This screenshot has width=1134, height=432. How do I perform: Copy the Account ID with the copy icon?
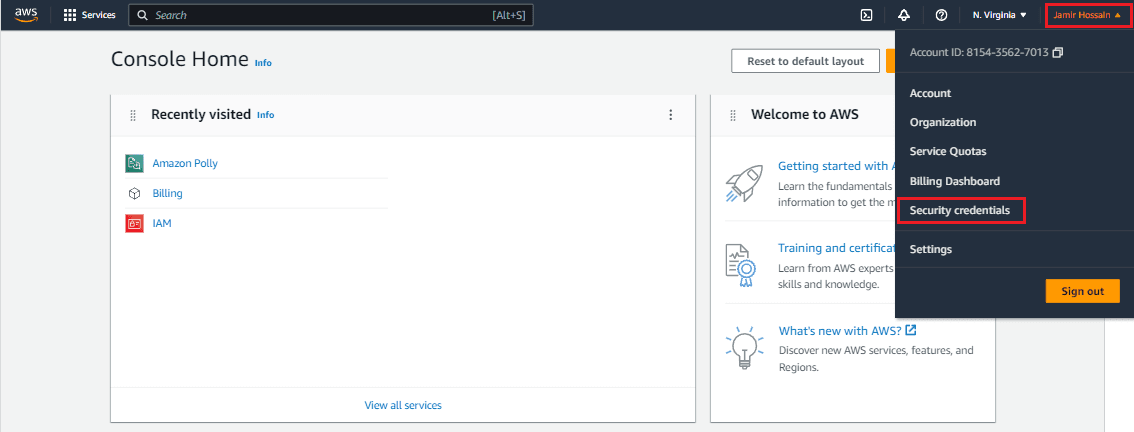pos(1058,52)
